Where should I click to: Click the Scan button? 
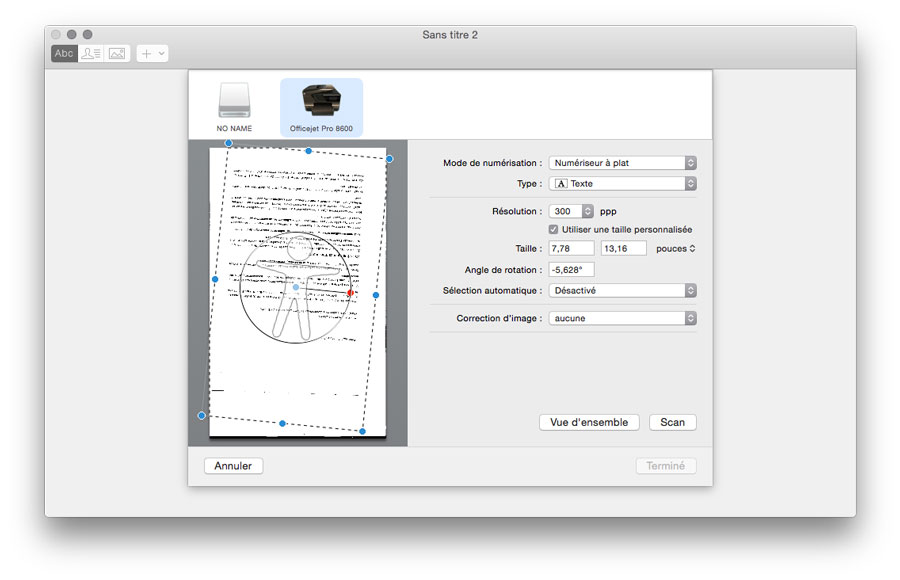(x=672, y=422)
